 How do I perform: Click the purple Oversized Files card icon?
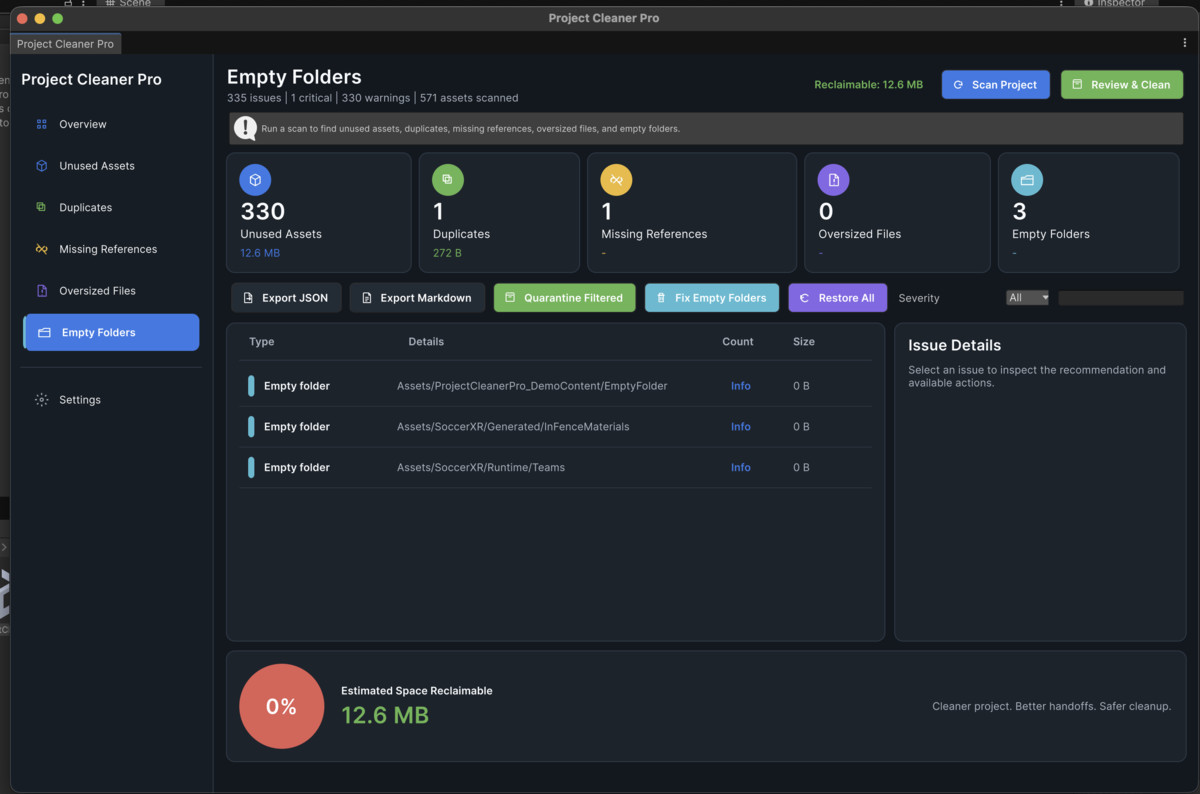tap(833, 180)
